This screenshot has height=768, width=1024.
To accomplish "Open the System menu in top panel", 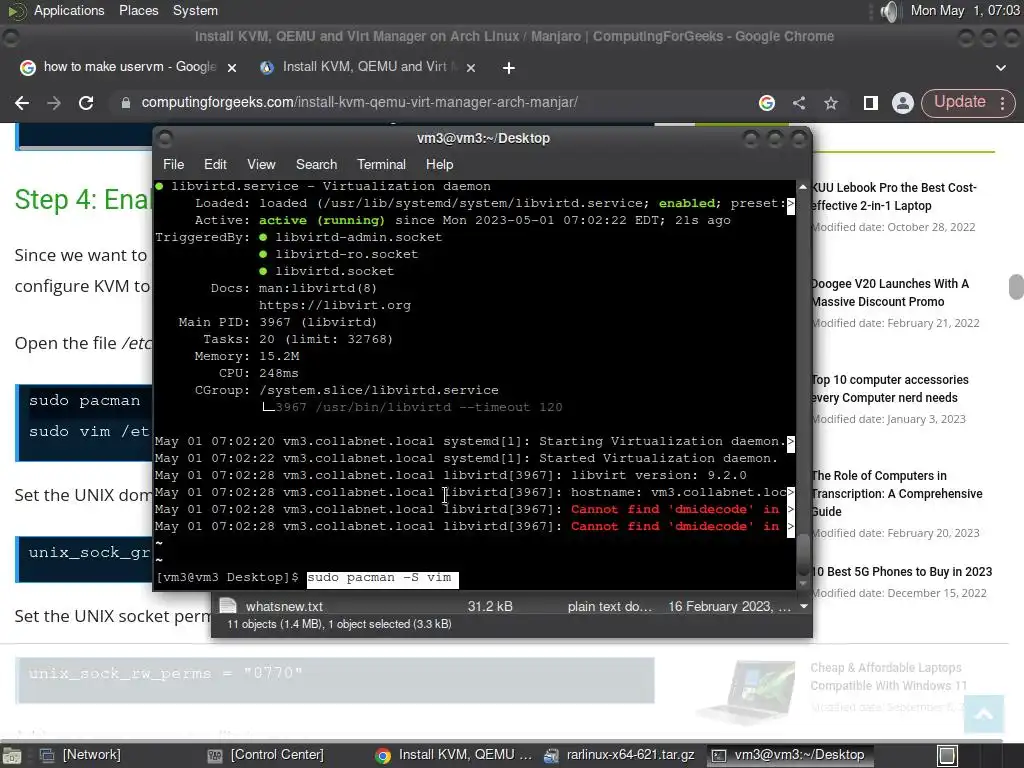I will [195, 10].
